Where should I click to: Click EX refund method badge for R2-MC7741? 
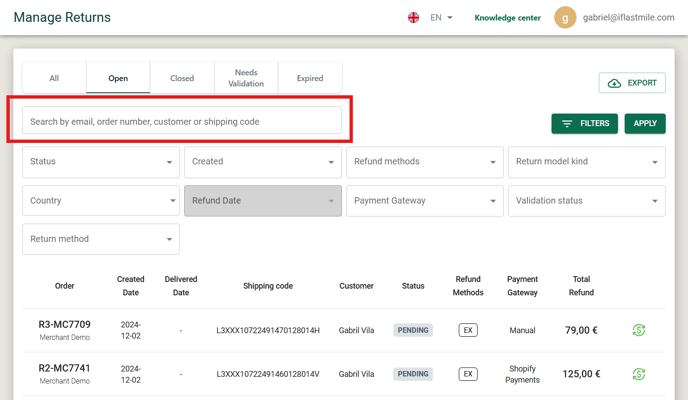[x=468, y=374]
